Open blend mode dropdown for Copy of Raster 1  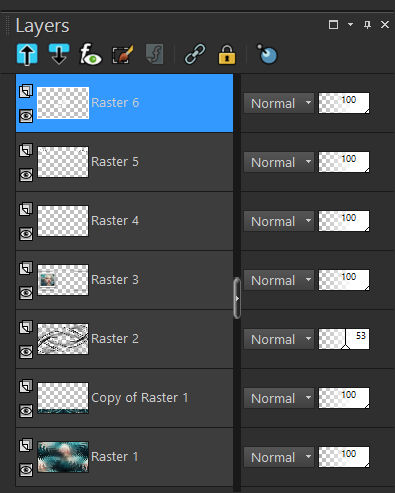[279, 398]
